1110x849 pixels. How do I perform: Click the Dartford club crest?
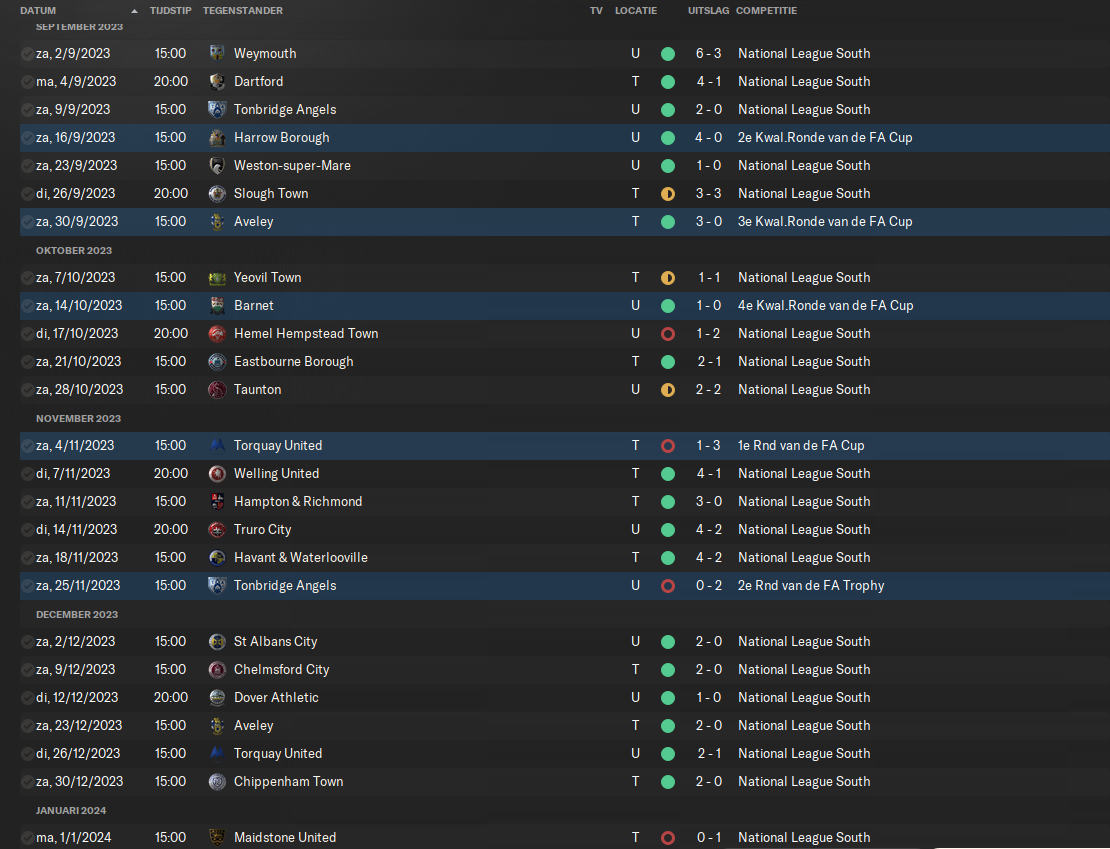coord(217,81)
